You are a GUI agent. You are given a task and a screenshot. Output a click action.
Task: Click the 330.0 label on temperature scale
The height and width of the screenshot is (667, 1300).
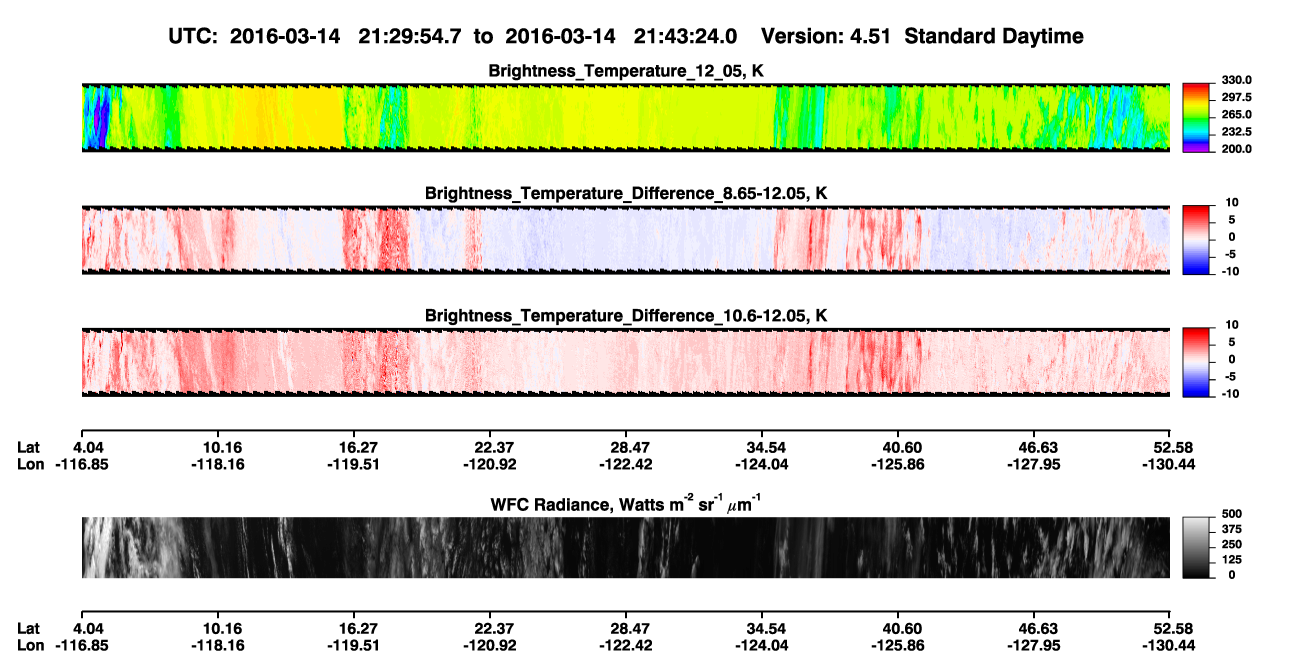(1236, 80)
